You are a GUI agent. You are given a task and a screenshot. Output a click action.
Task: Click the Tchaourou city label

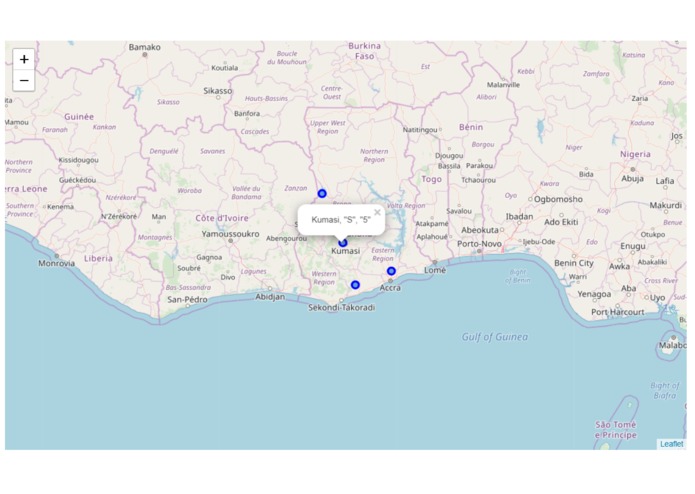[478, 180]
